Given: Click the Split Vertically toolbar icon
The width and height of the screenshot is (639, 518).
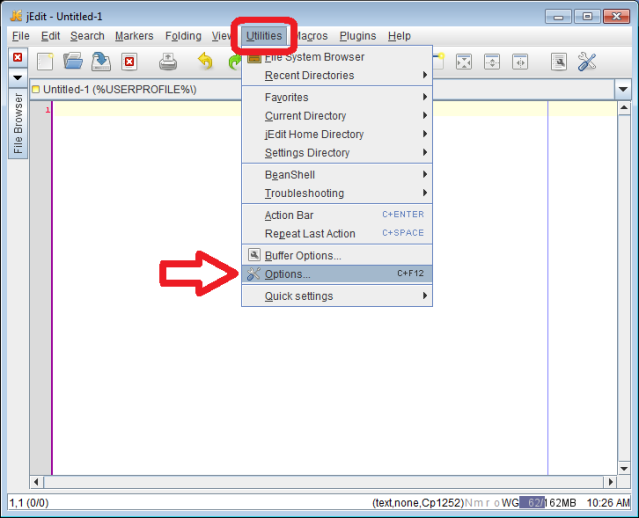Looking at the screenshot, I should [x=520, y=62].
